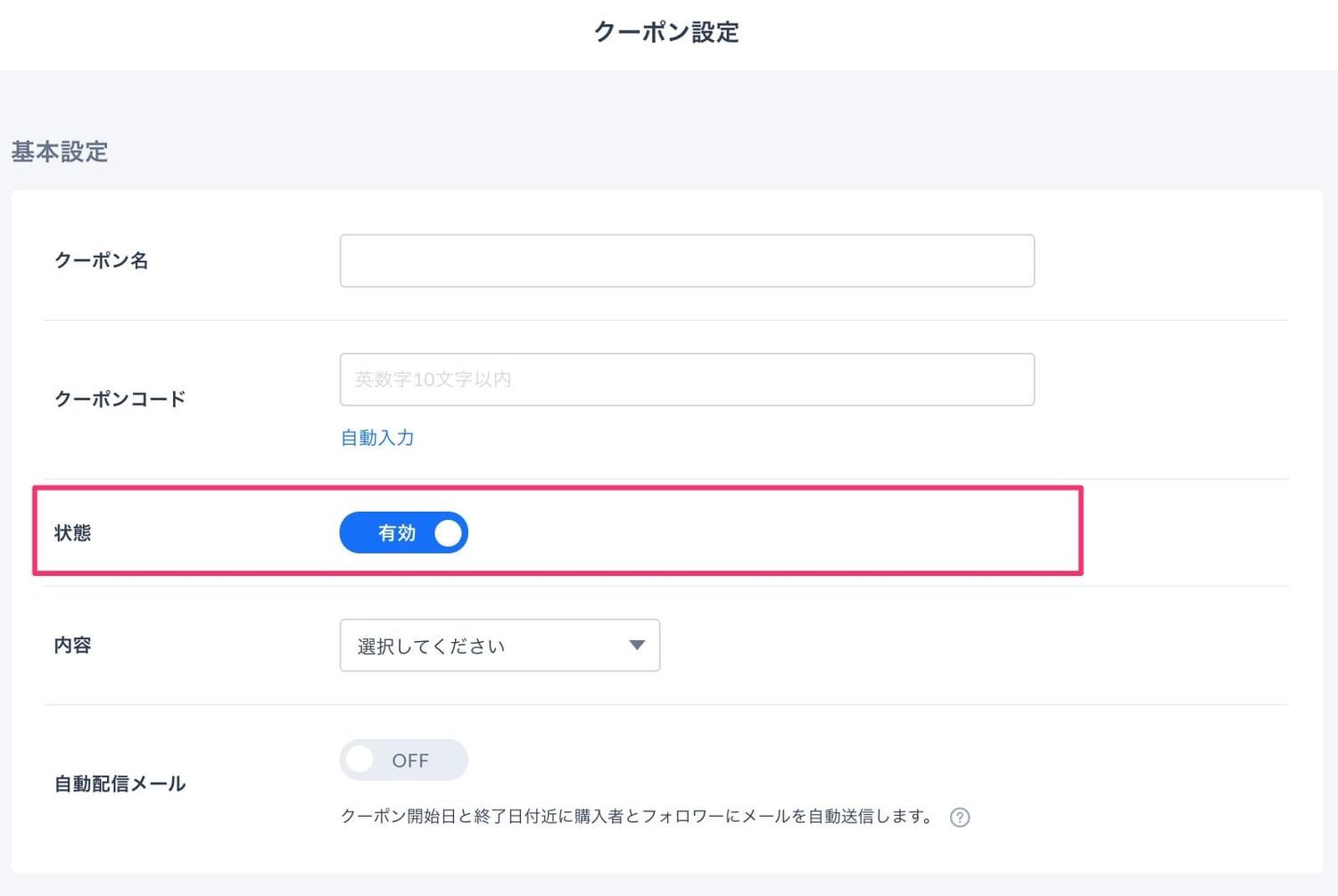Image resolution: width=1338 pixels, height=896 pixels.
Task: Toggle the 有効 status switch
Action: pyautogui.click(x=403, y=532)
